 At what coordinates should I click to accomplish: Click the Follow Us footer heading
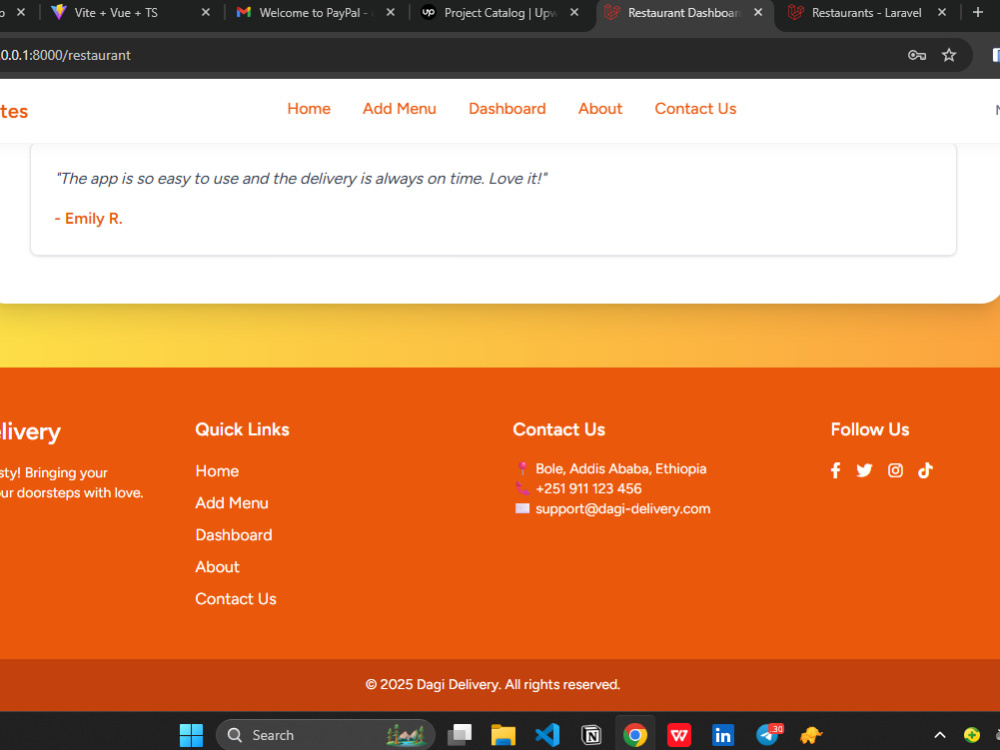[869, 430]
